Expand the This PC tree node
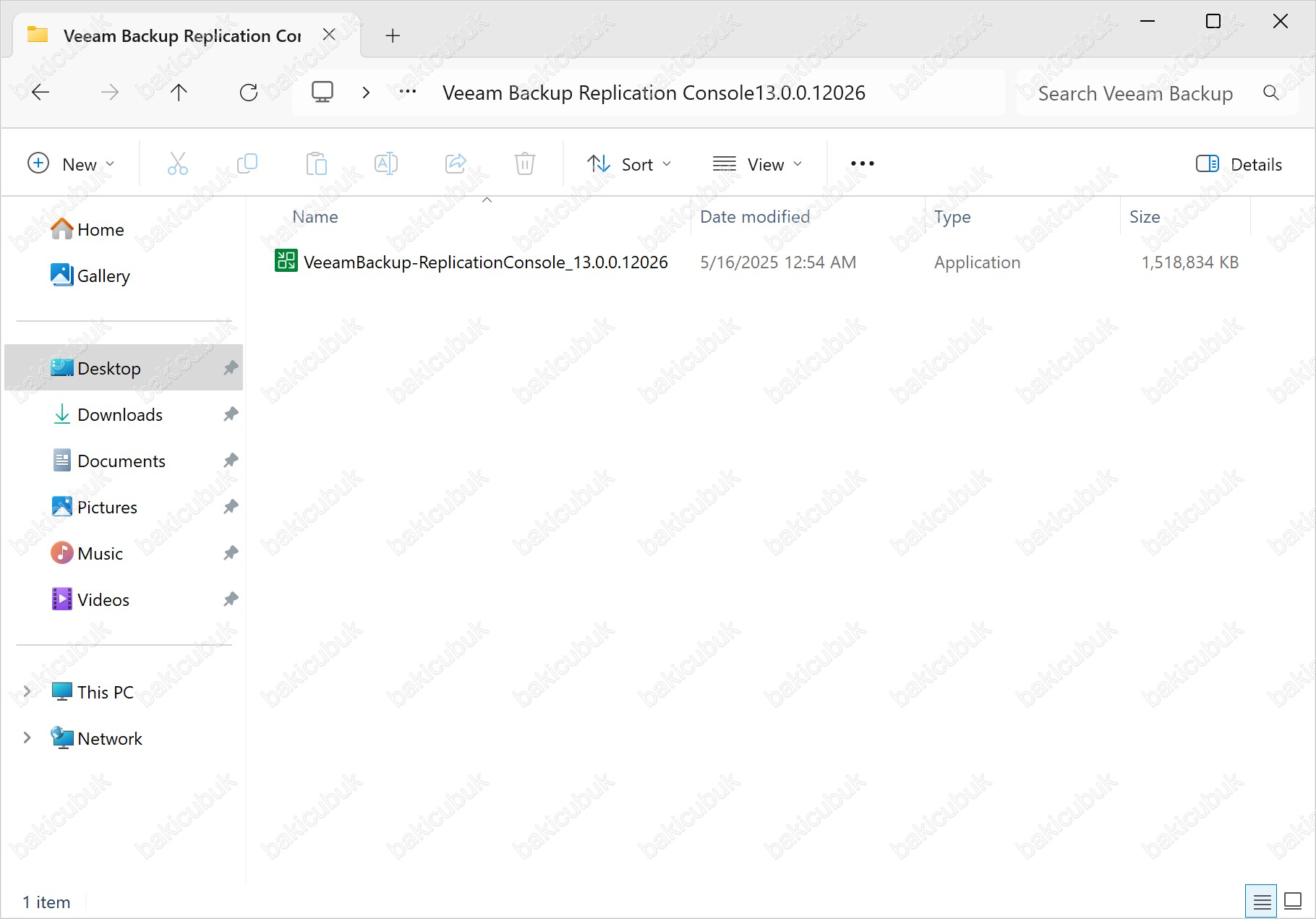This screenshot has height=919, width=1316. [x=27, y=692]
